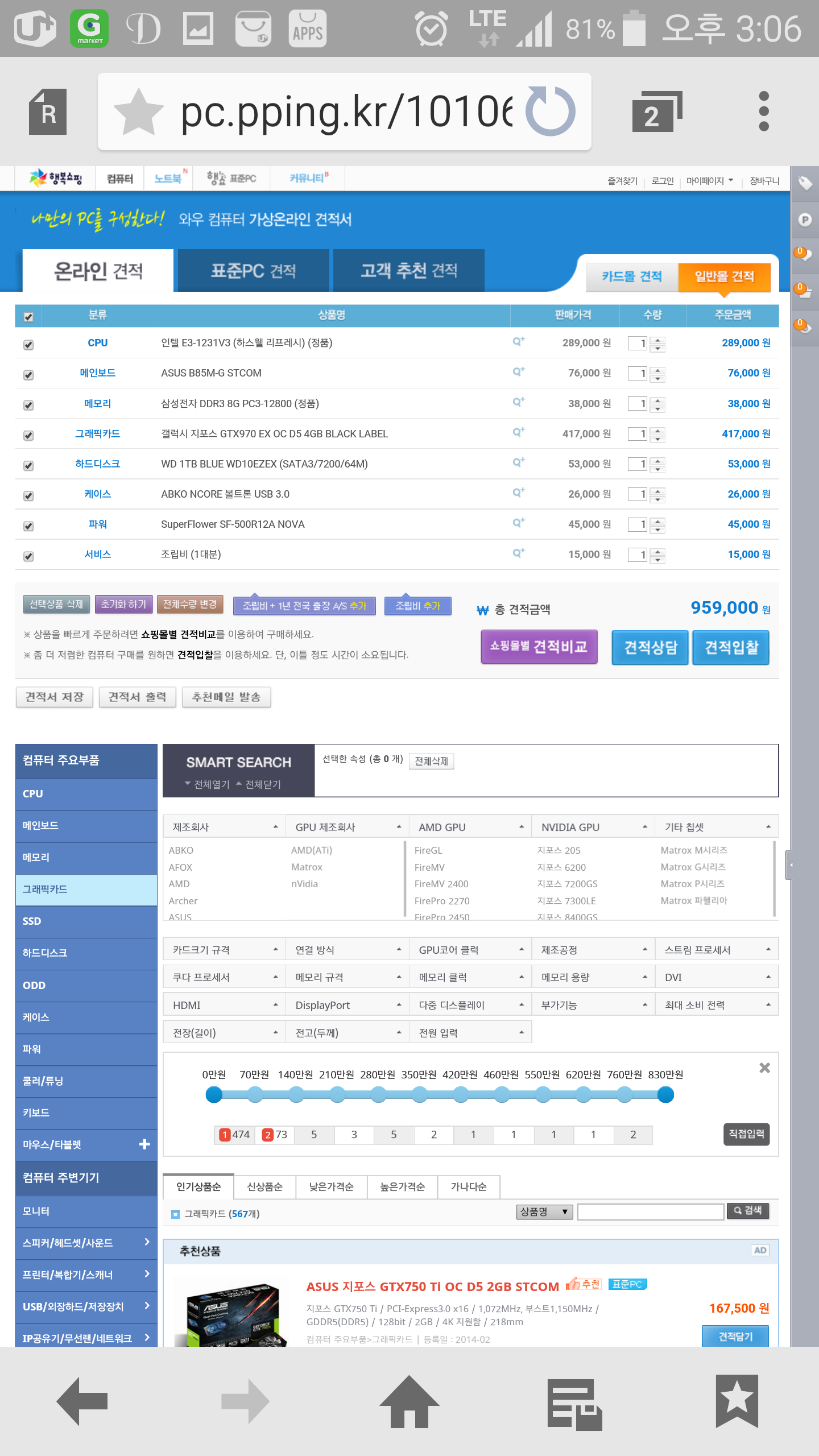
Task: Expand the 마우스/타블렛 sidebar category
Action: tap(144, 1144)
